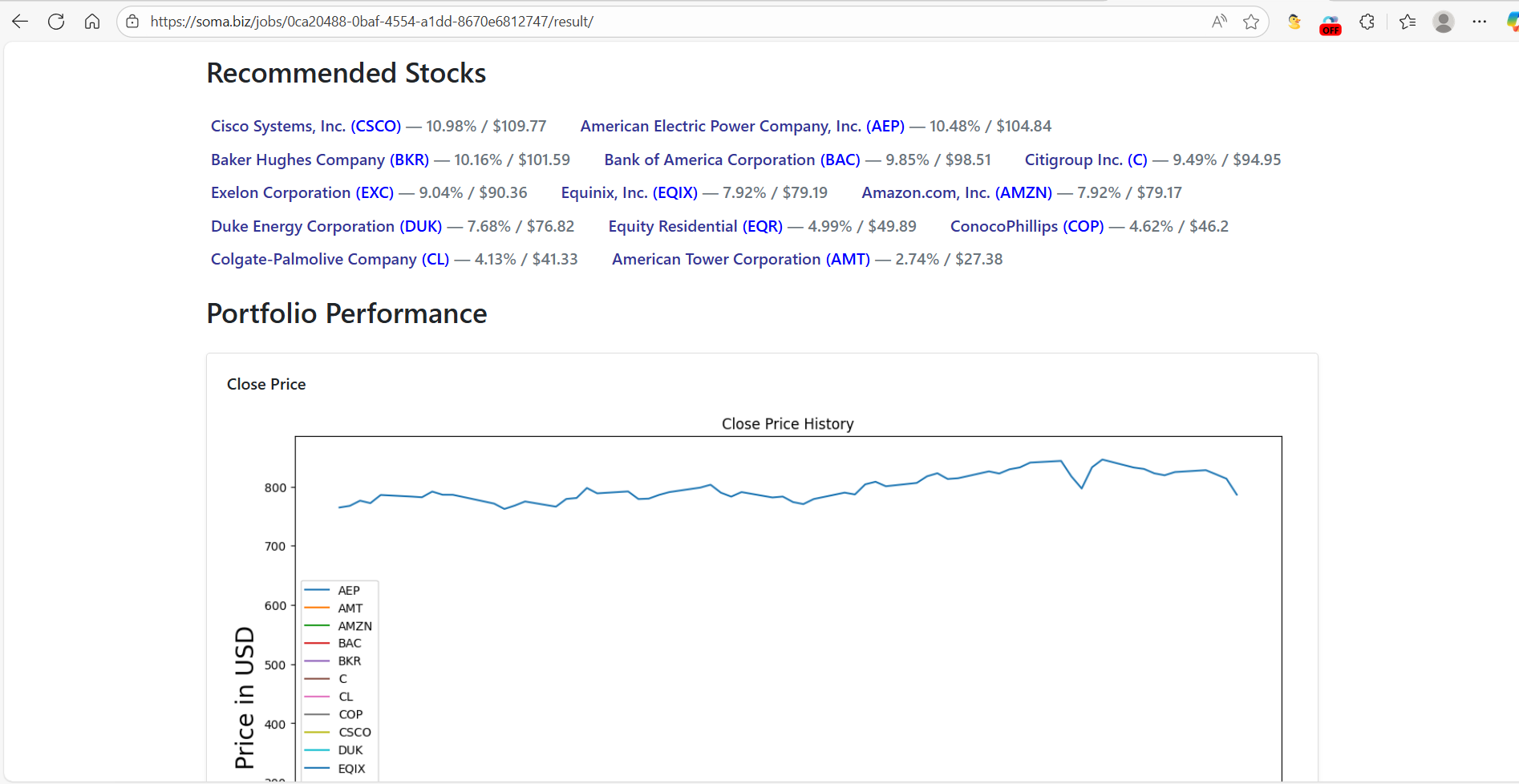Open the Settings and more ellipsis menu

tap(1481, 22)
